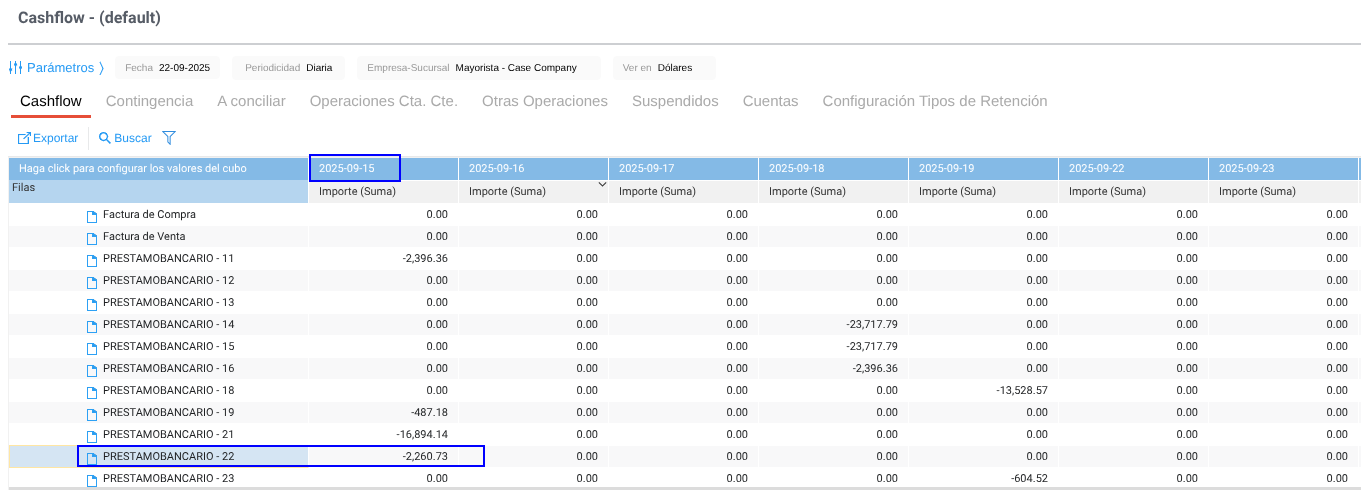Switch to the Contingencia tab
Image resolution: width=1361 pixels, height=490 pixels.
point(149,101)
